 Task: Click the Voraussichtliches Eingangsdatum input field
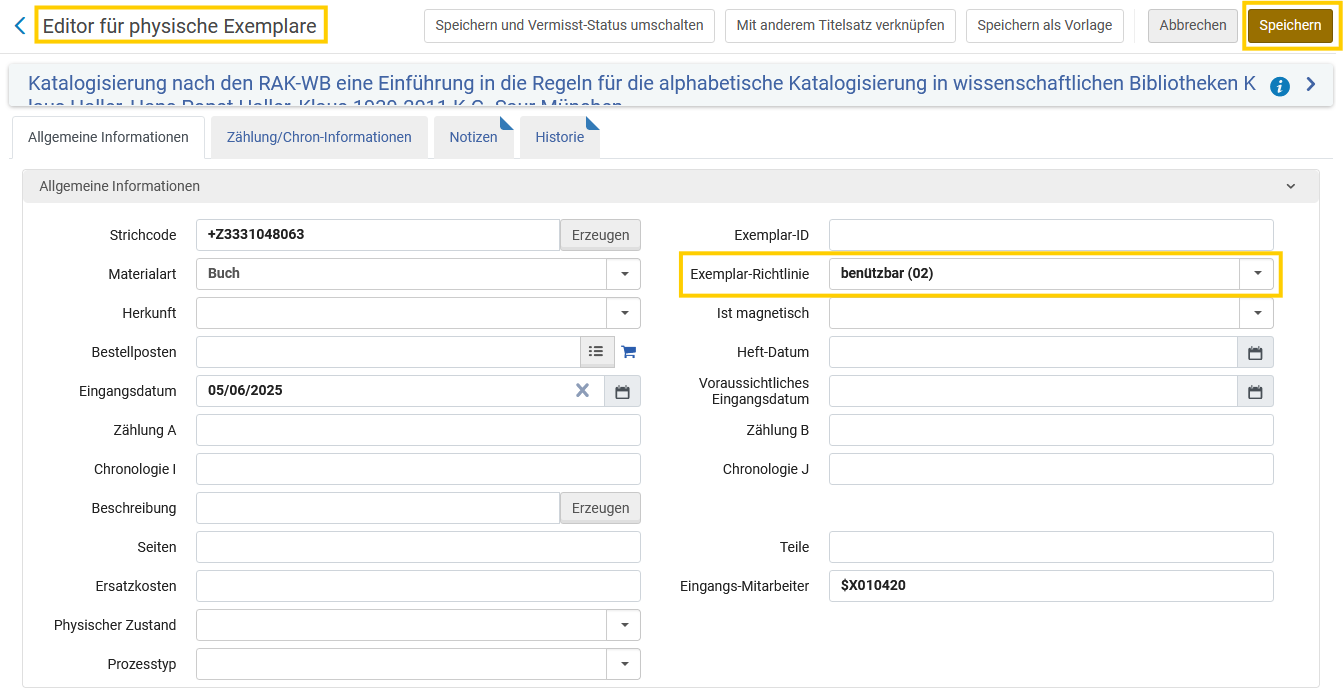[1033, 391]
